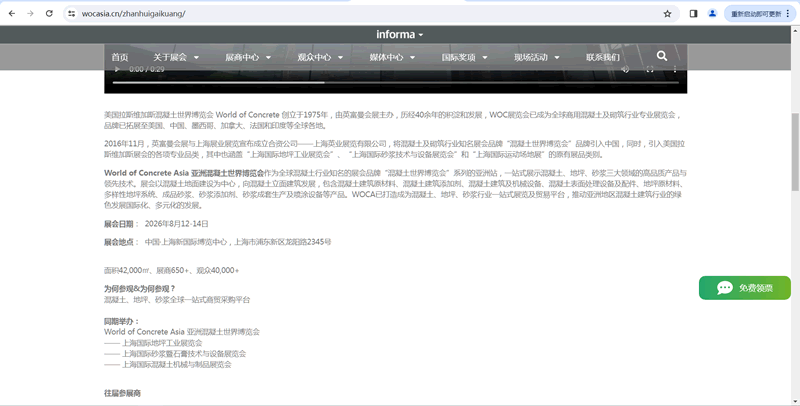Open 联系我们 menu item
Screen dimensions: 800x406
pos(602,57)
